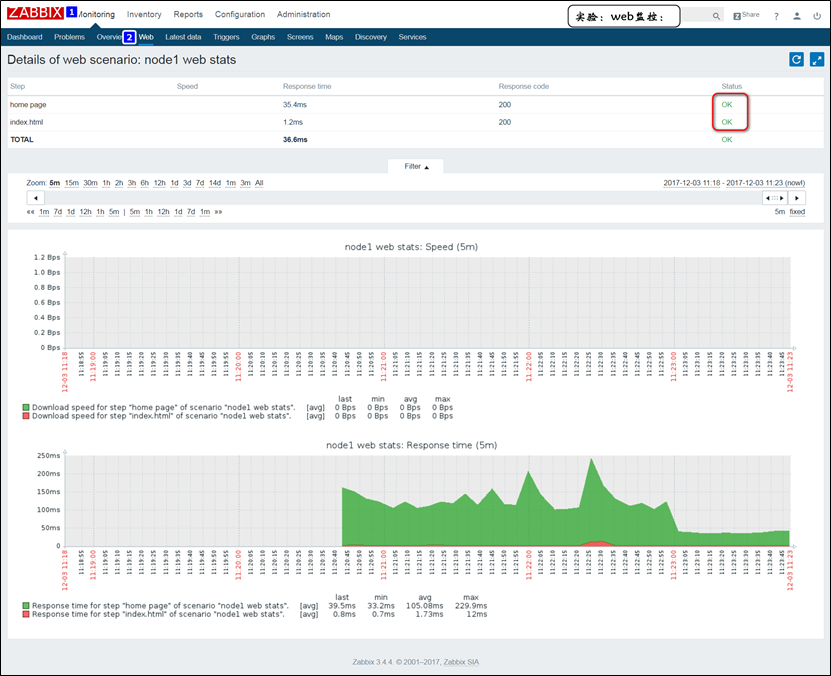
Task: Click left arrow on time scrollbar
Action: [36, 198]
